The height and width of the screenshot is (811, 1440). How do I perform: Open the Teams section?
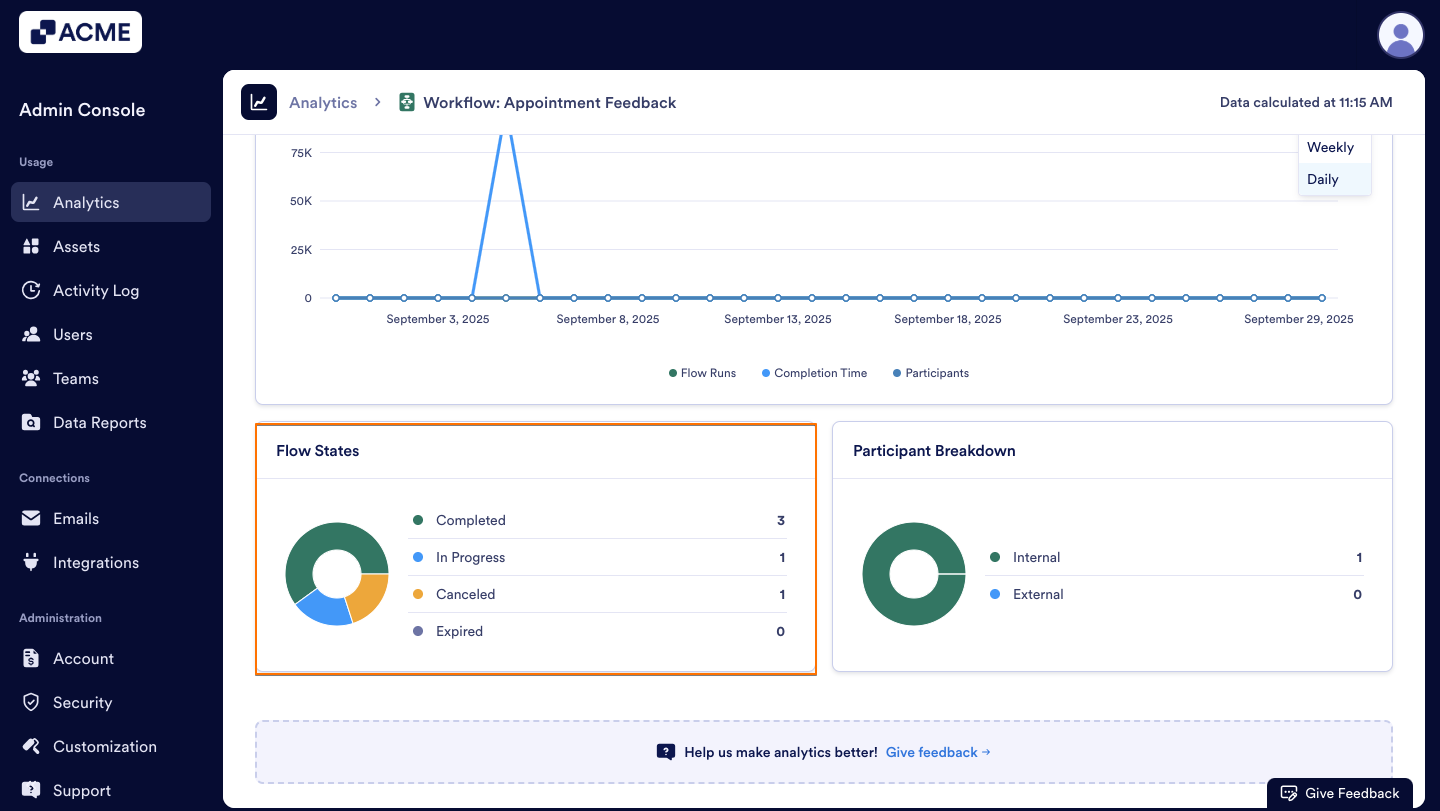33,378
